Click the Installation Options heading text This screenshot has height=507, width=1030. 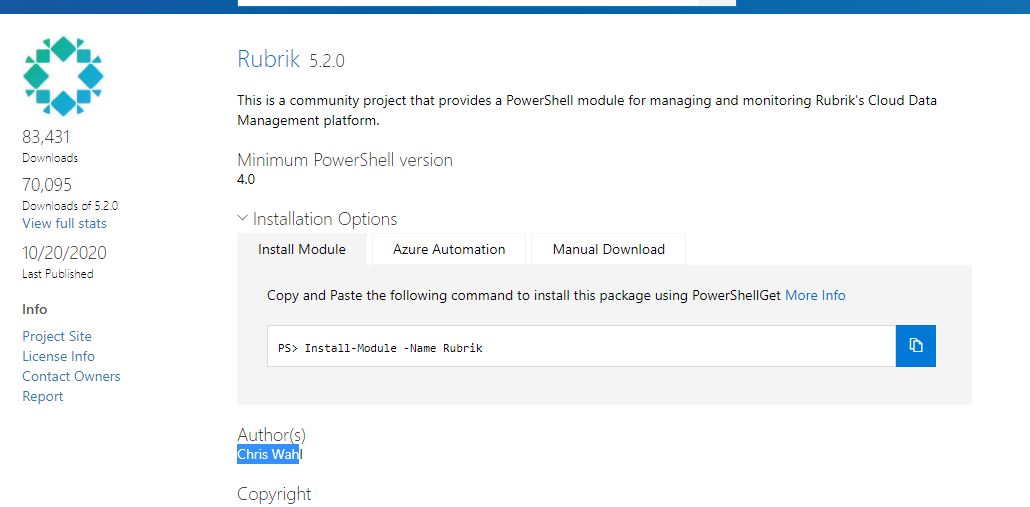(x=325, y=219)
